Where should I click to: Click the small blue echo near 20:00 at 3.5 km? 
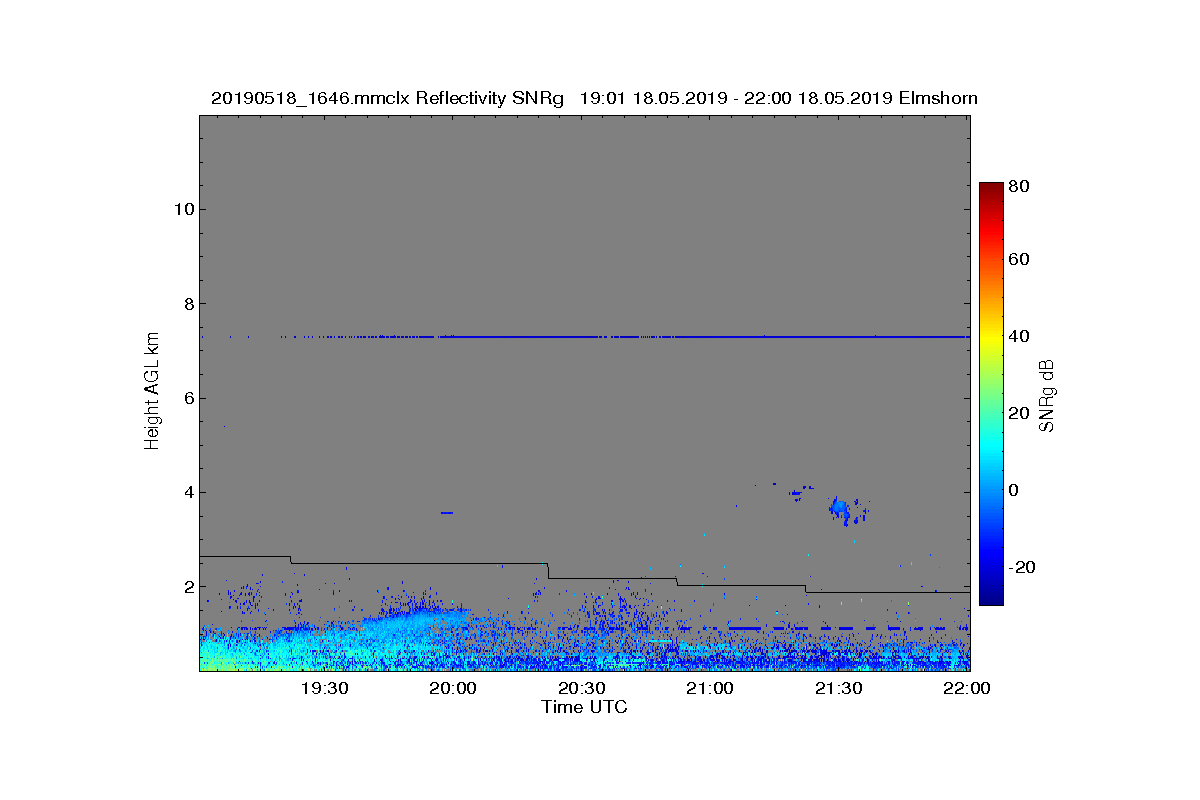tap(447, 513)
